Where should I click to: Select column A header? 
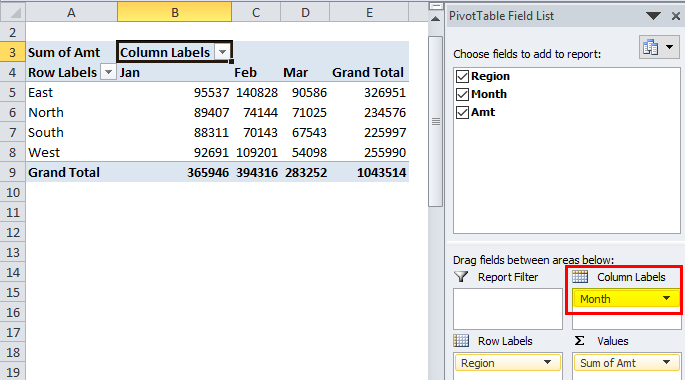tap(71, 13)
